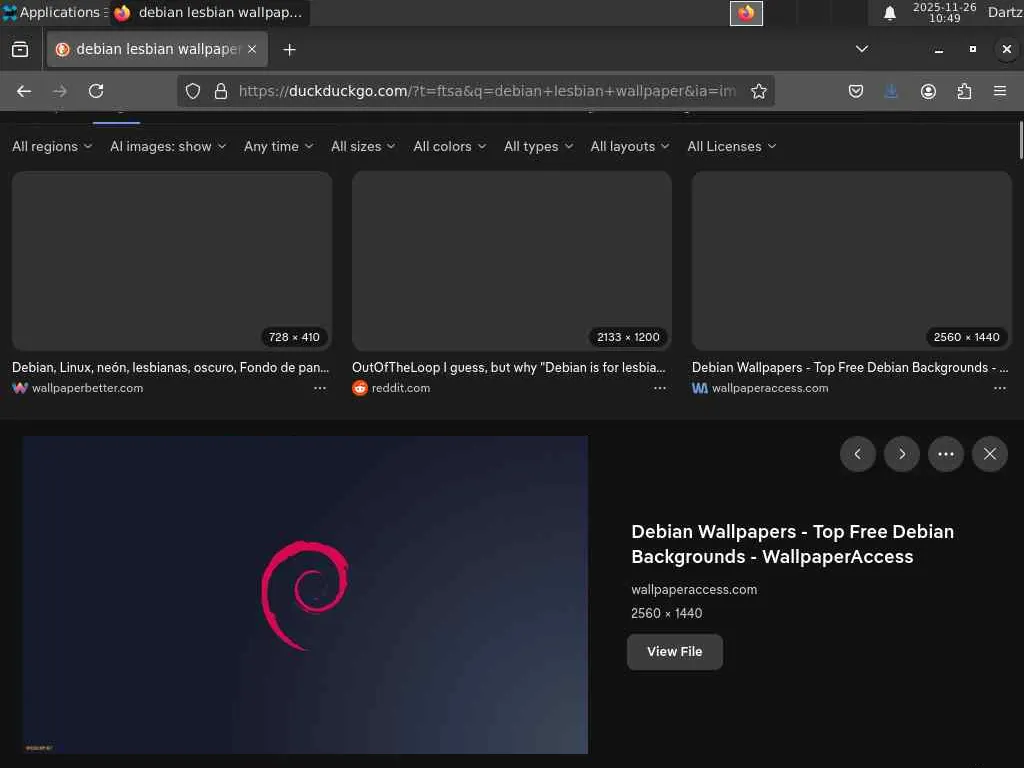Select the 728 × 410 image thumbnail
1024x768 pixels.
pyautogui.click(x=172, y=261)
